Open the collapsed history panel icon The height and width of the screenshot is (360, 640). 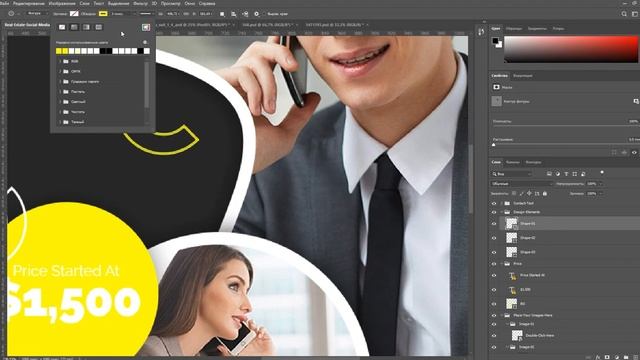point(481,31)
